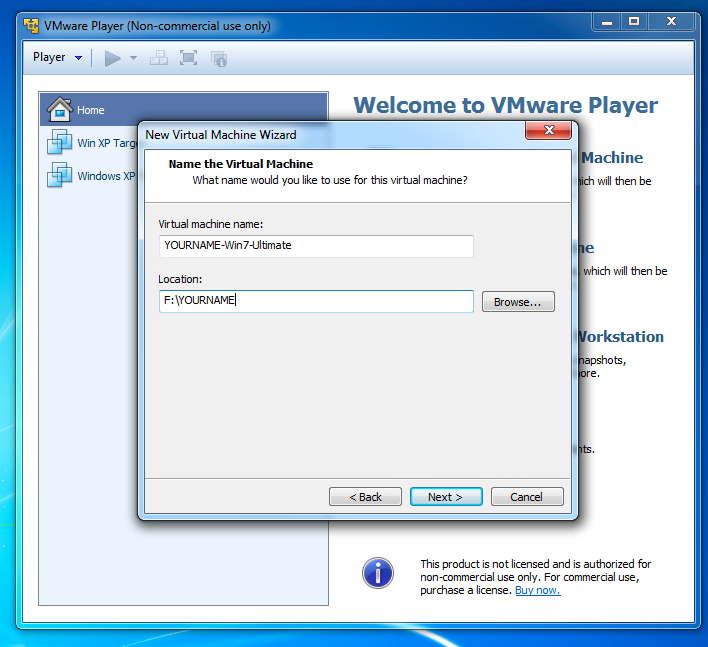Minimize the VMware Player window

coord(607,22)
